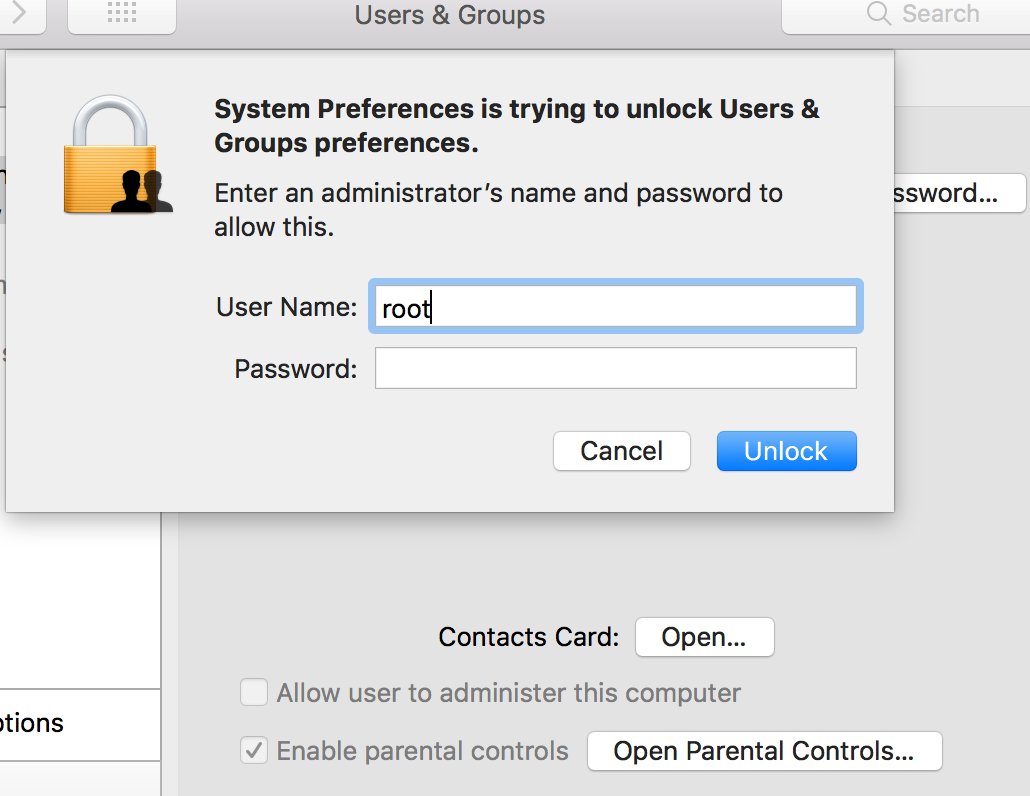The width and height of the screenshot is (1030, 796).
Task: Select Login Options in the sidebar
Action: coord(40,723)
